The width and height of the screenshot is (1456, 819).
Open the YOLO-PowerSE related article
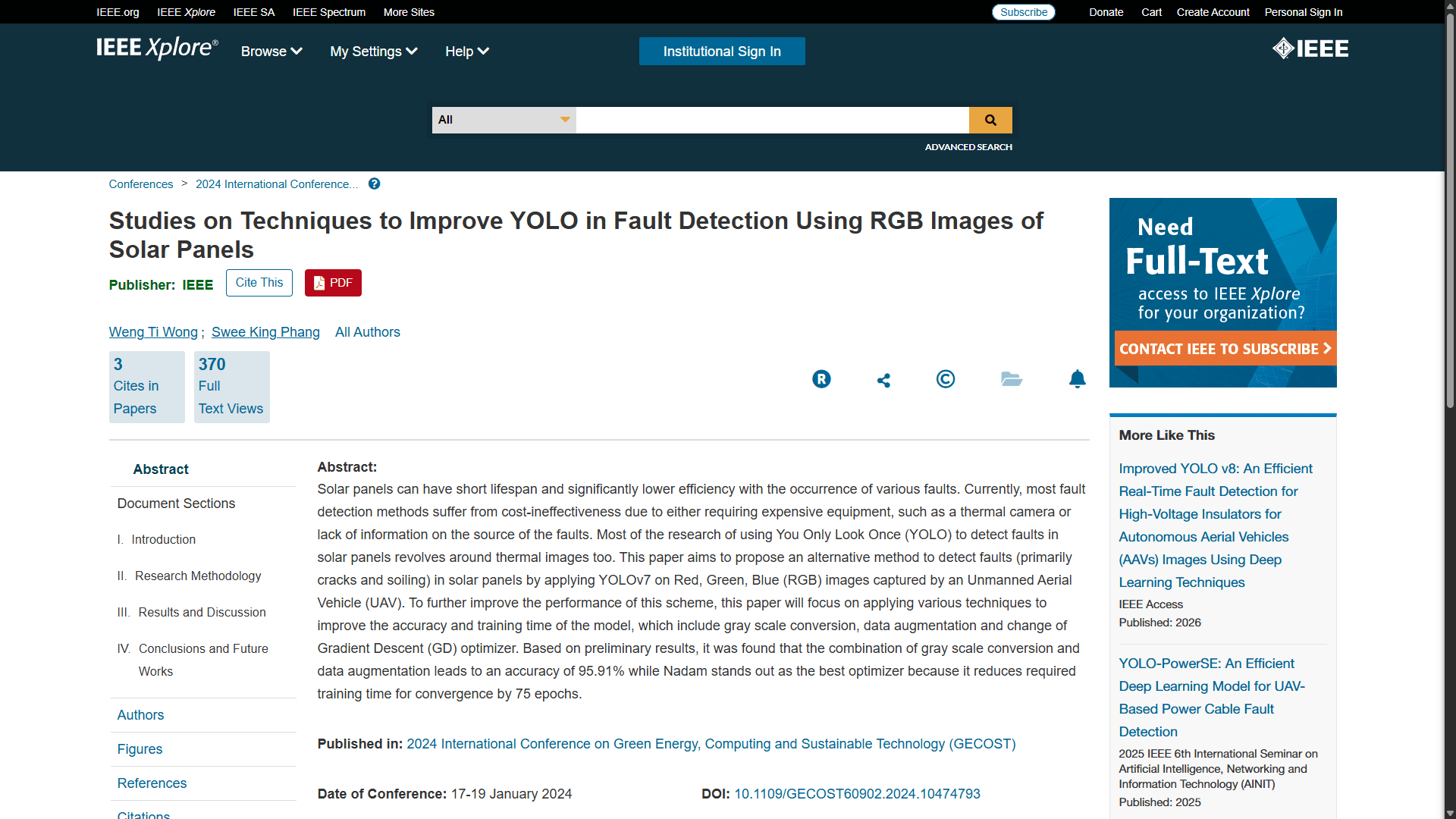click(x=1212, y=698)
